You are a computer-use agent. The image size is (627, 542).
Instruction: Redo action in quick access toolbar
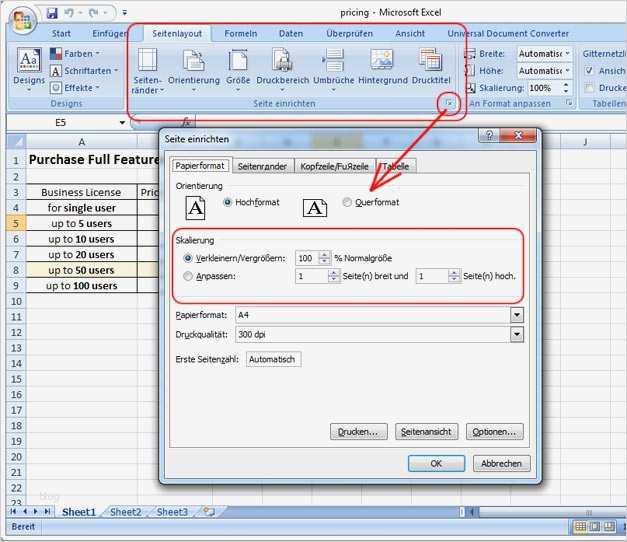pos(94,13)
